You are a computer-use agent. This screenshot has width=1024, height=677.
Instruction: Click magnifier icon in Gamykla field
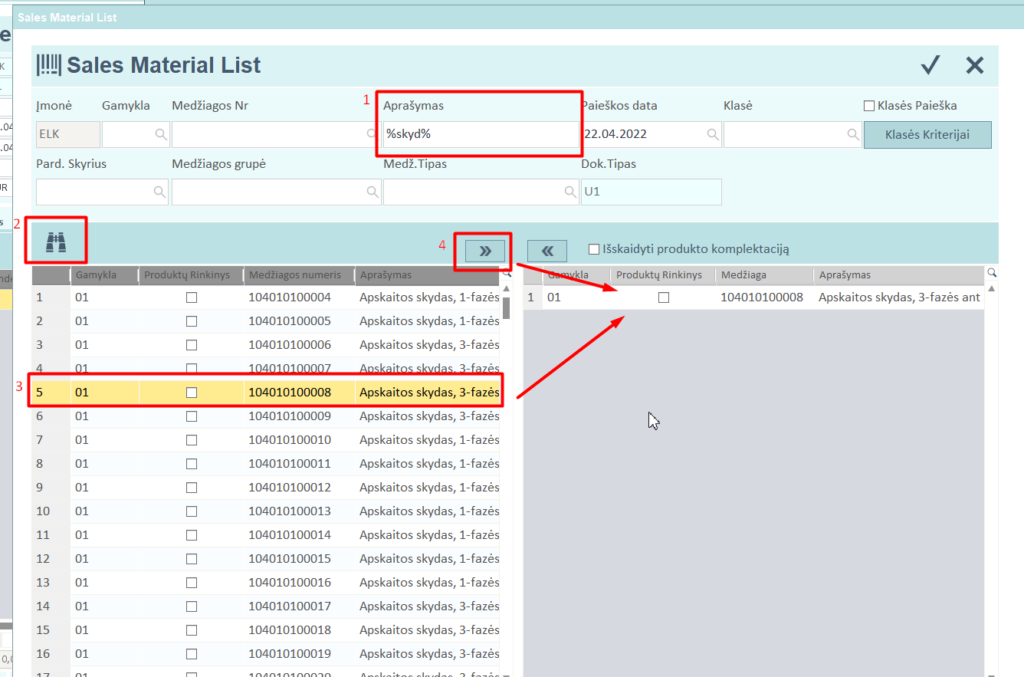pos(160,134)
